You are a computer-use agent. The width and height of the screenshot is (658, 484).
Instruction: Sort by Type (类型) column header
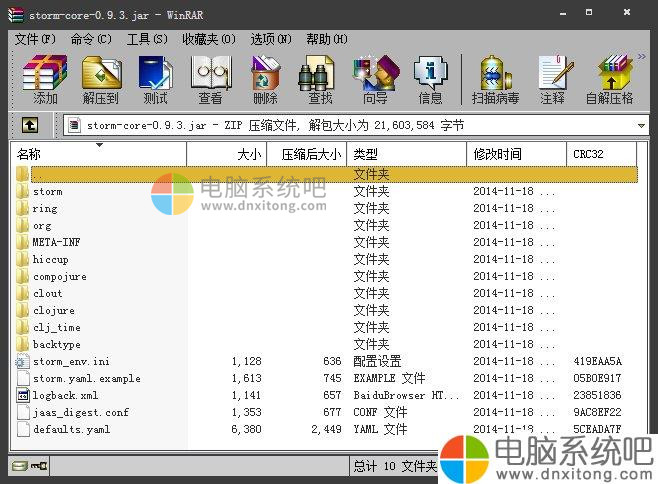(x=407, y=154)
